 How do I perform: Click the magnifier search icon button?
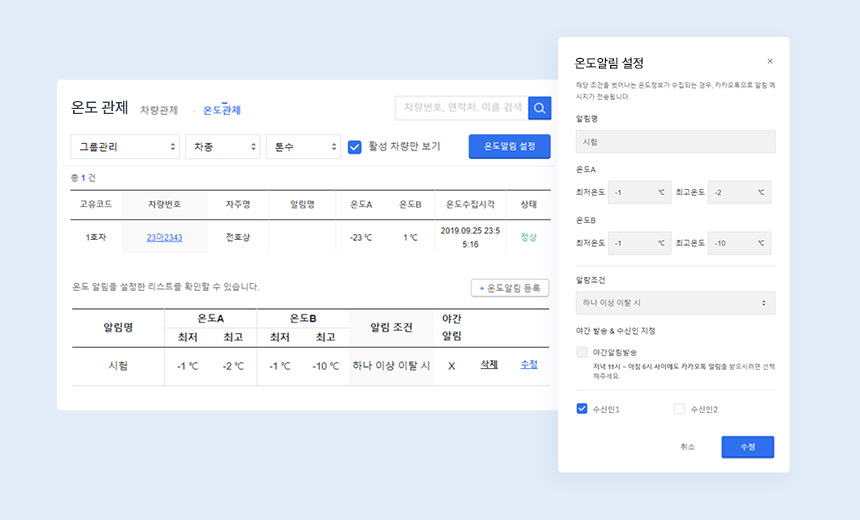coord(540,108)
